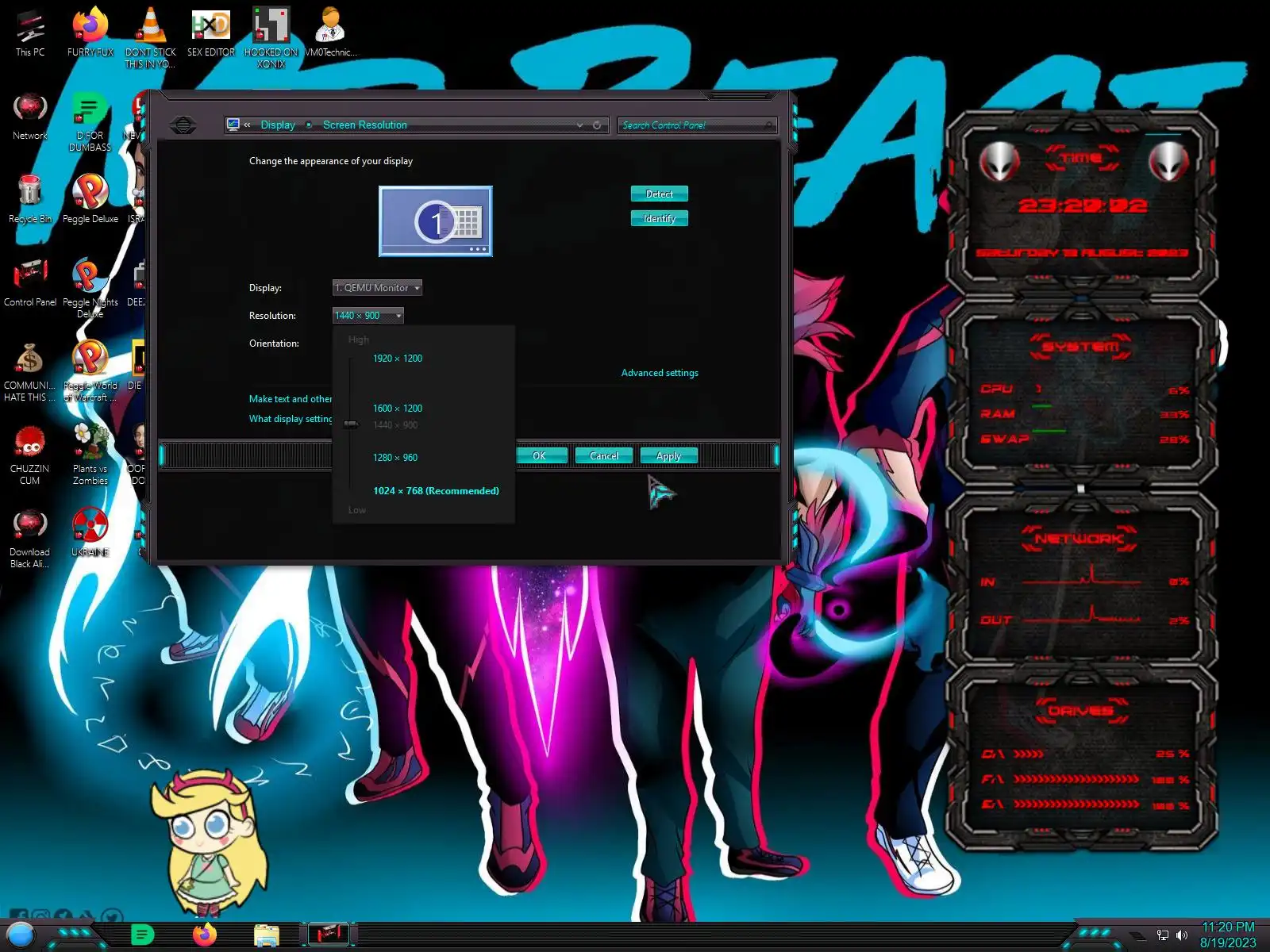
Task: Click Screen Resolution in the breadcrumb
Action: pos(365,125)
